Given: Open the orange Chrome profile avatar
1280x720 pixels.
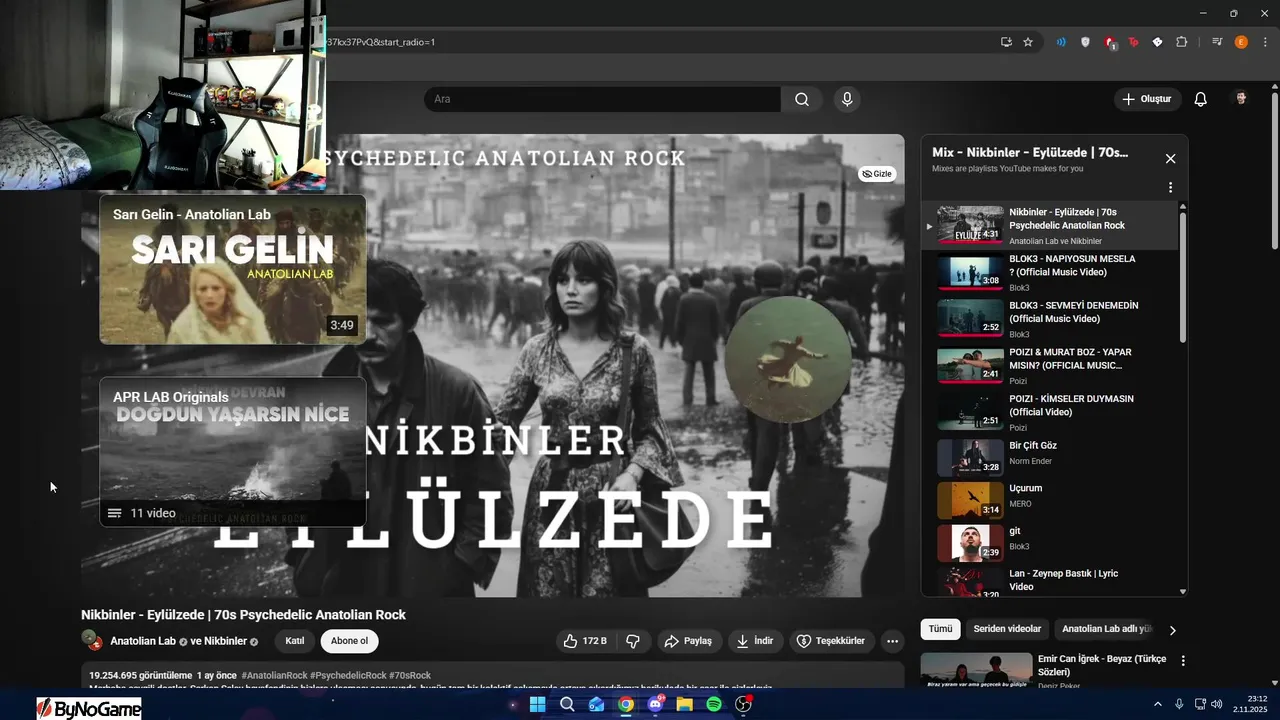Looking at the screenshot, I should click(x=1241, y=42).
